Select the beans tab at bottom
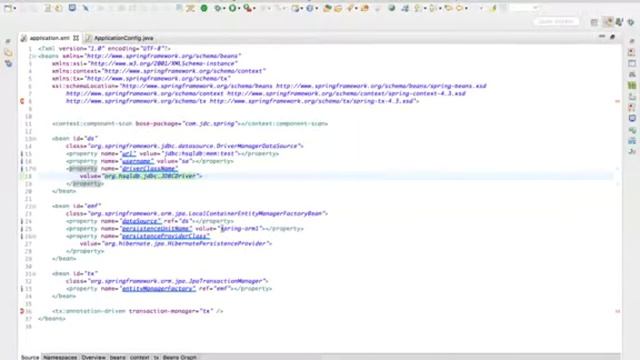This screenshot has width=640, height=360. coord(118,357)
